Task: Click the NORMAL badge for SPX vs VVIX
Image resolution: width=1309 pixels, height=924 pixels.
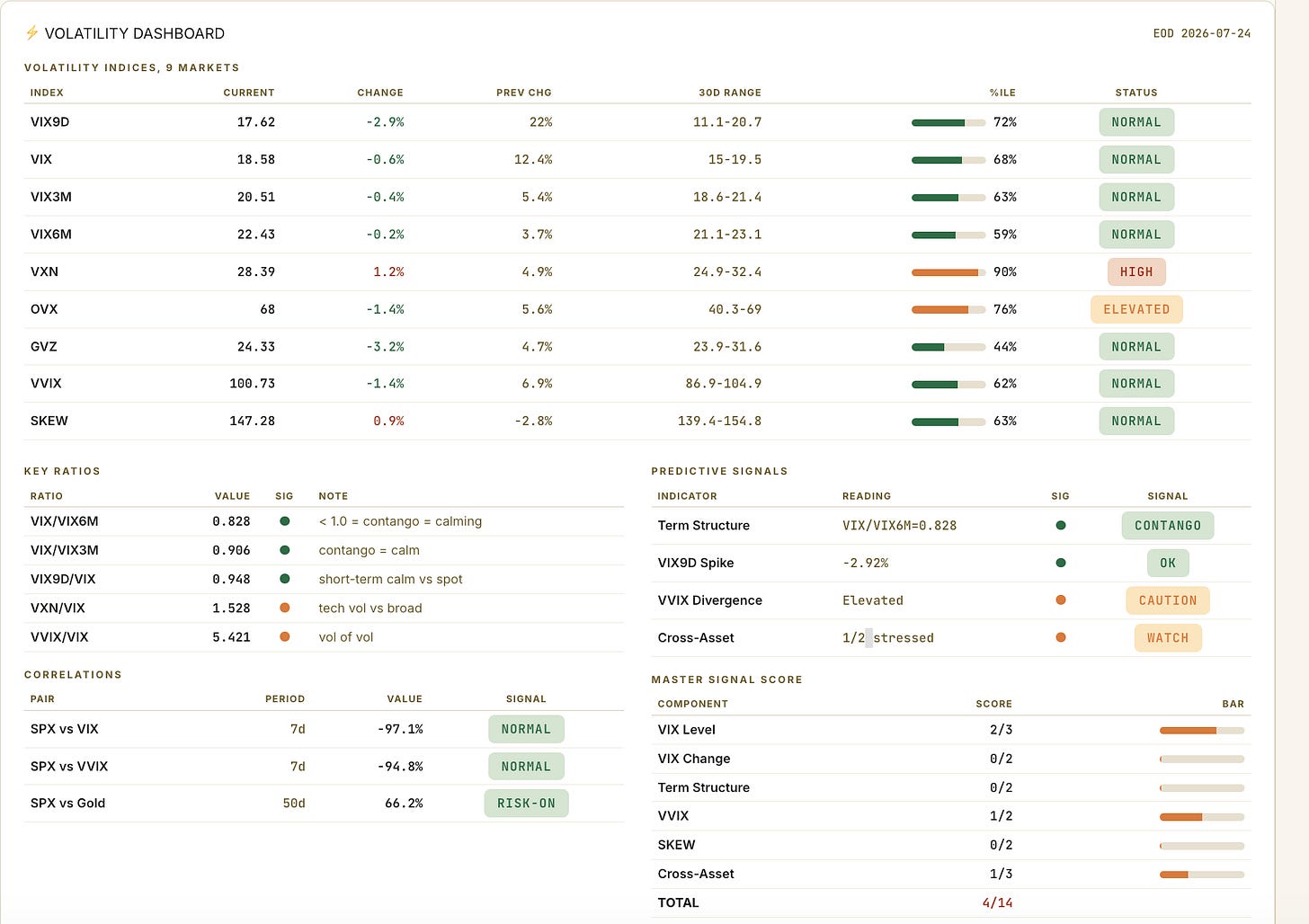Action: 526,767
